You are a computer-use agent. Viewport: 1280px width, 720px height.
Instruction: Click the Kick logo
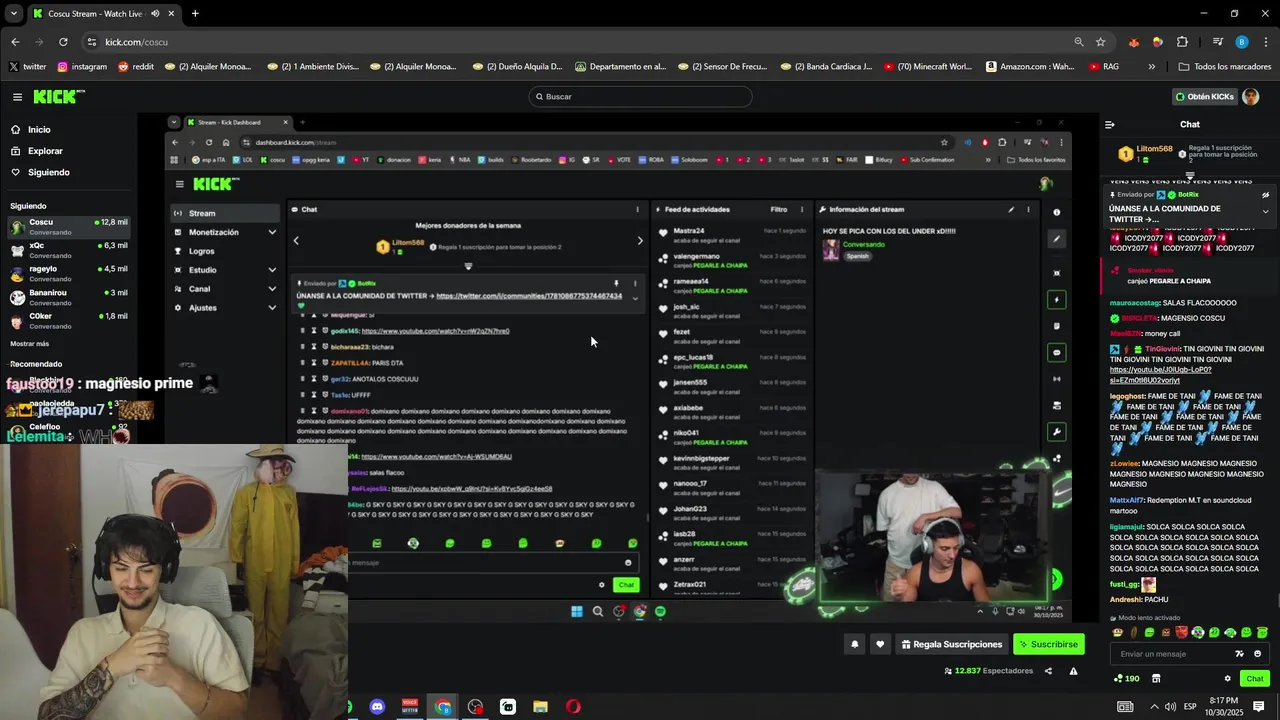tap(59, 97)
